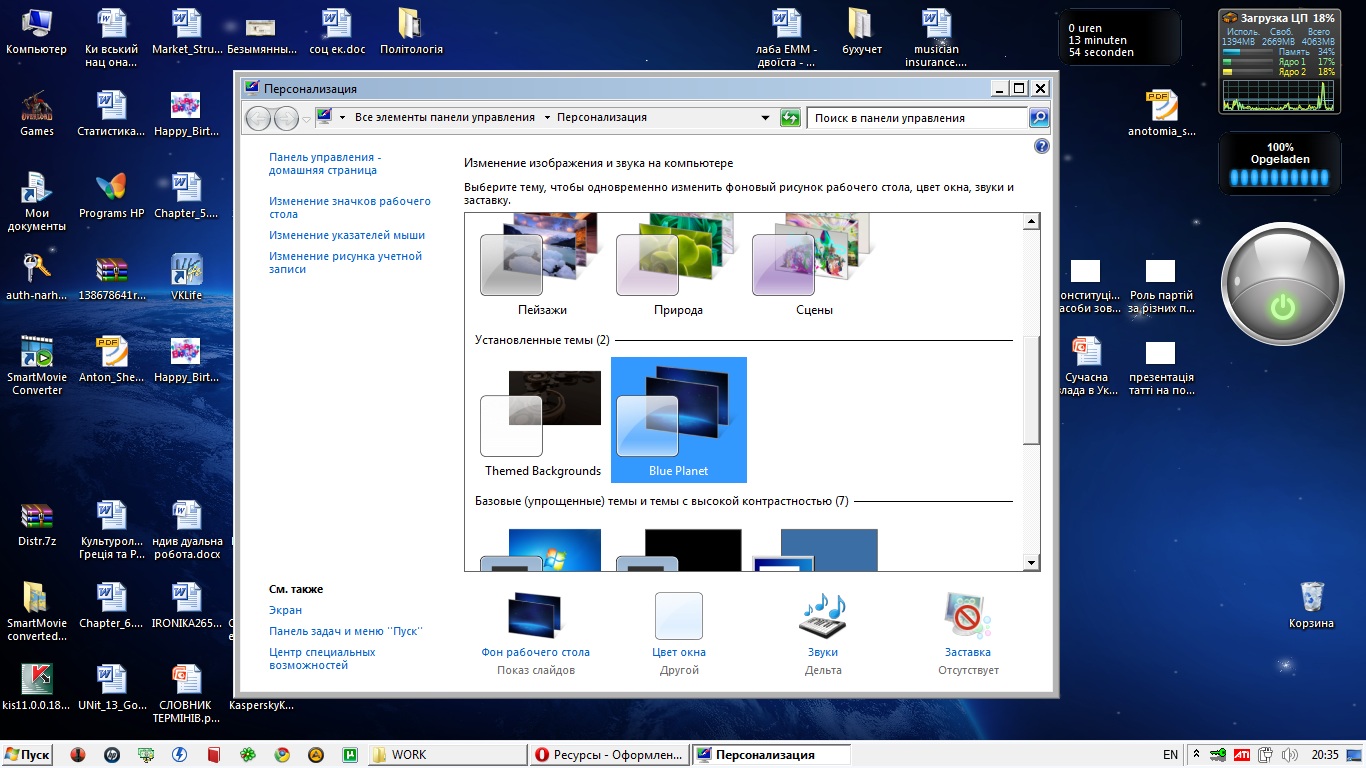Click the Google Chrome quick launch icon
Screen dimensions: 1366x768
tap(283, 755)
